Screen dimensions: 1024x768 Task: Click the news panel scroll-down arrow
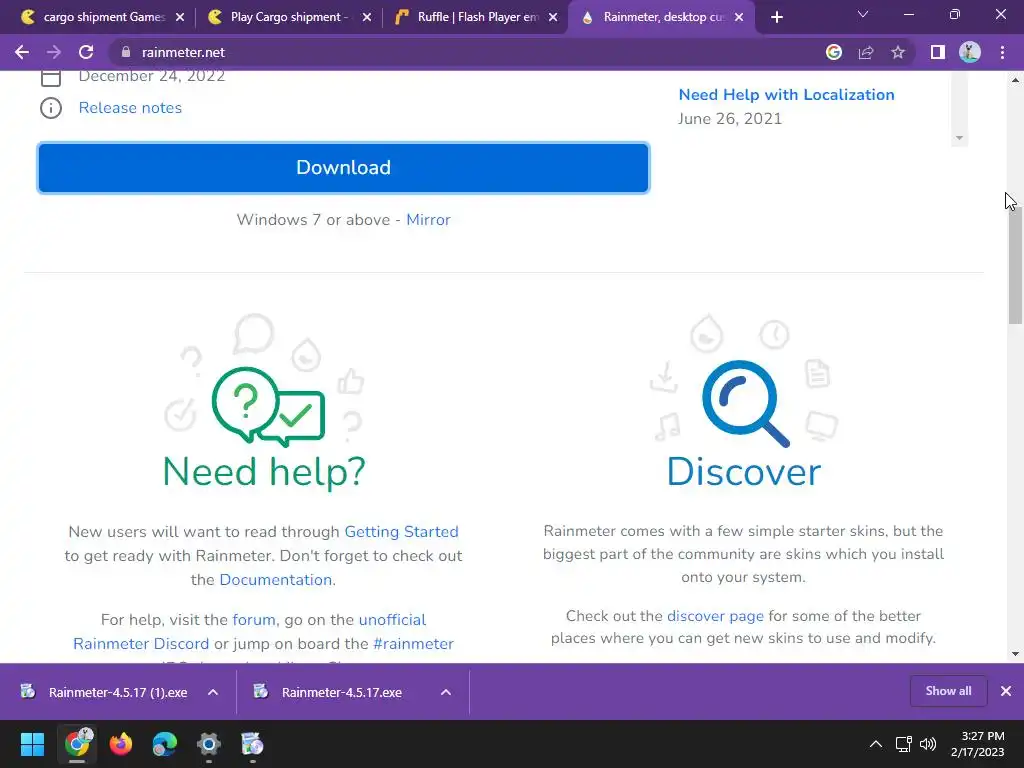959,138
